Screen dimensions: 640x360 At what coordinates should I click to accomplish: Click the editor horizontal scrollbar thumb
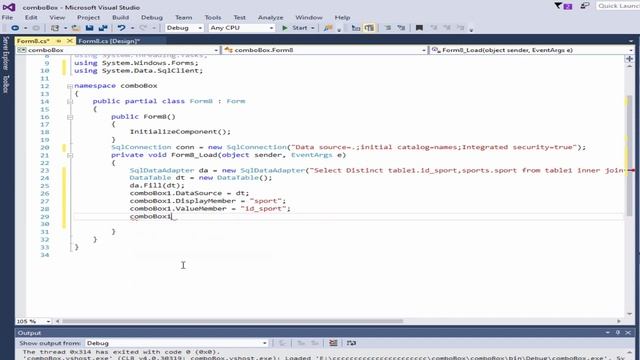coord(233,322)
